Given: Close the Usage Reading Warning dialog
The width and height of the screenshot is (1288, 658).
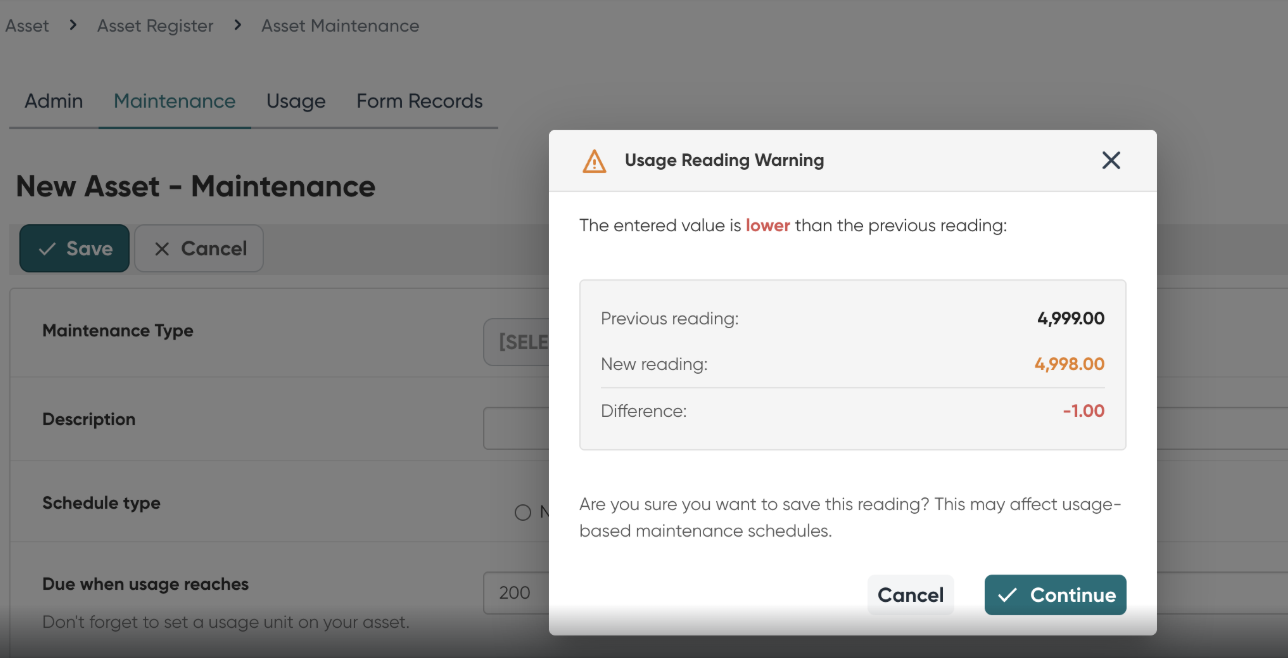Looking at the screenshot, I should pos(1110,160).
